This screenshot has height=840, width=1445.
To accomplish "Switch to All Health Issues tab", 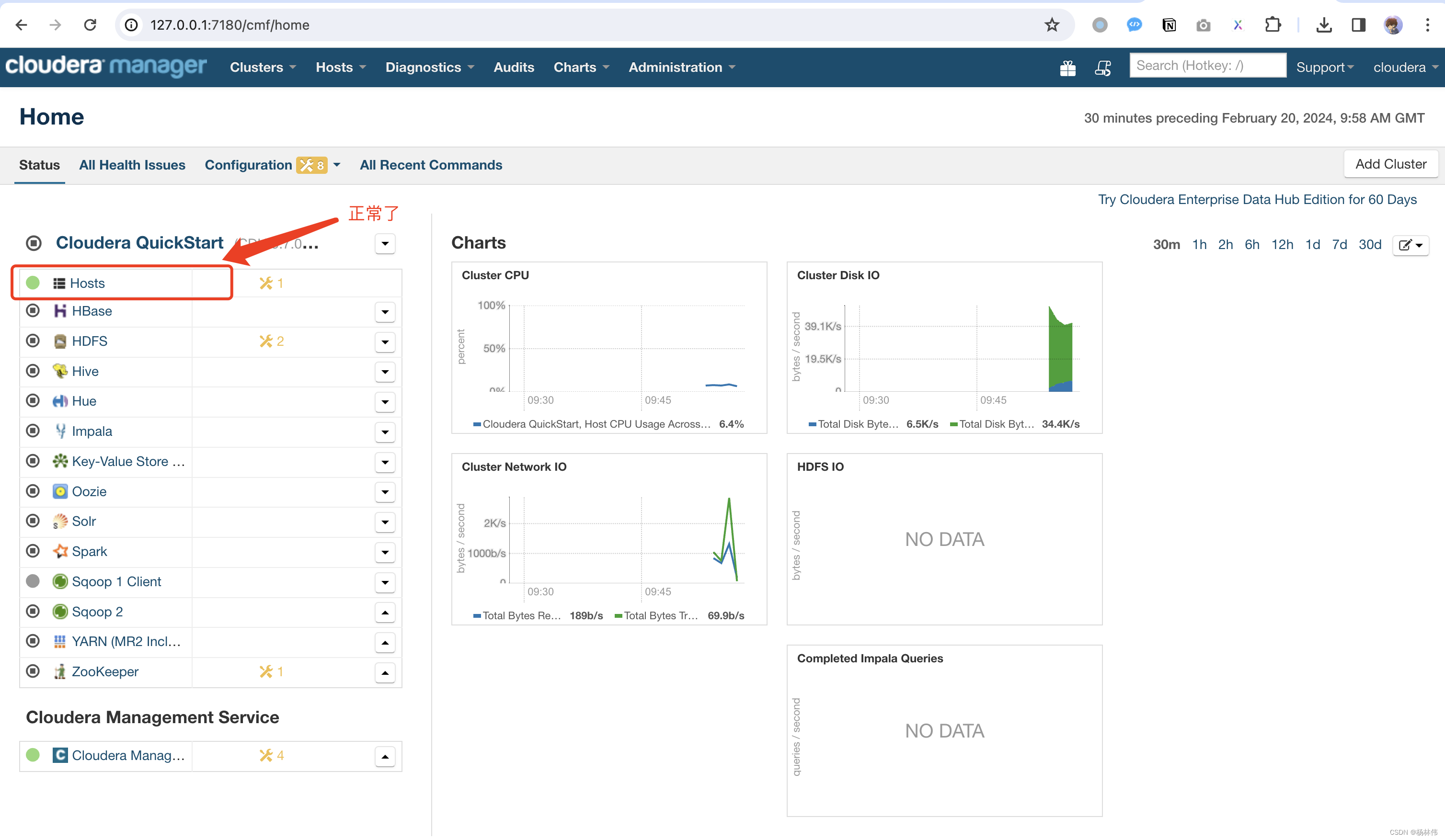I will coord(132,165).
